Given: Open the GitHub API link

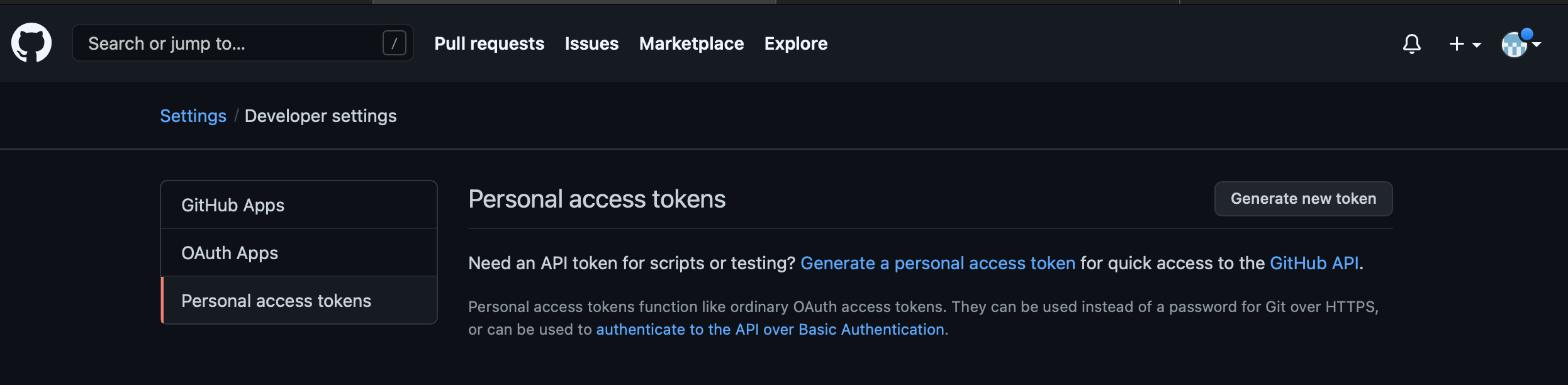Looking at the screenshot, I should click(x=1314, y=263).
